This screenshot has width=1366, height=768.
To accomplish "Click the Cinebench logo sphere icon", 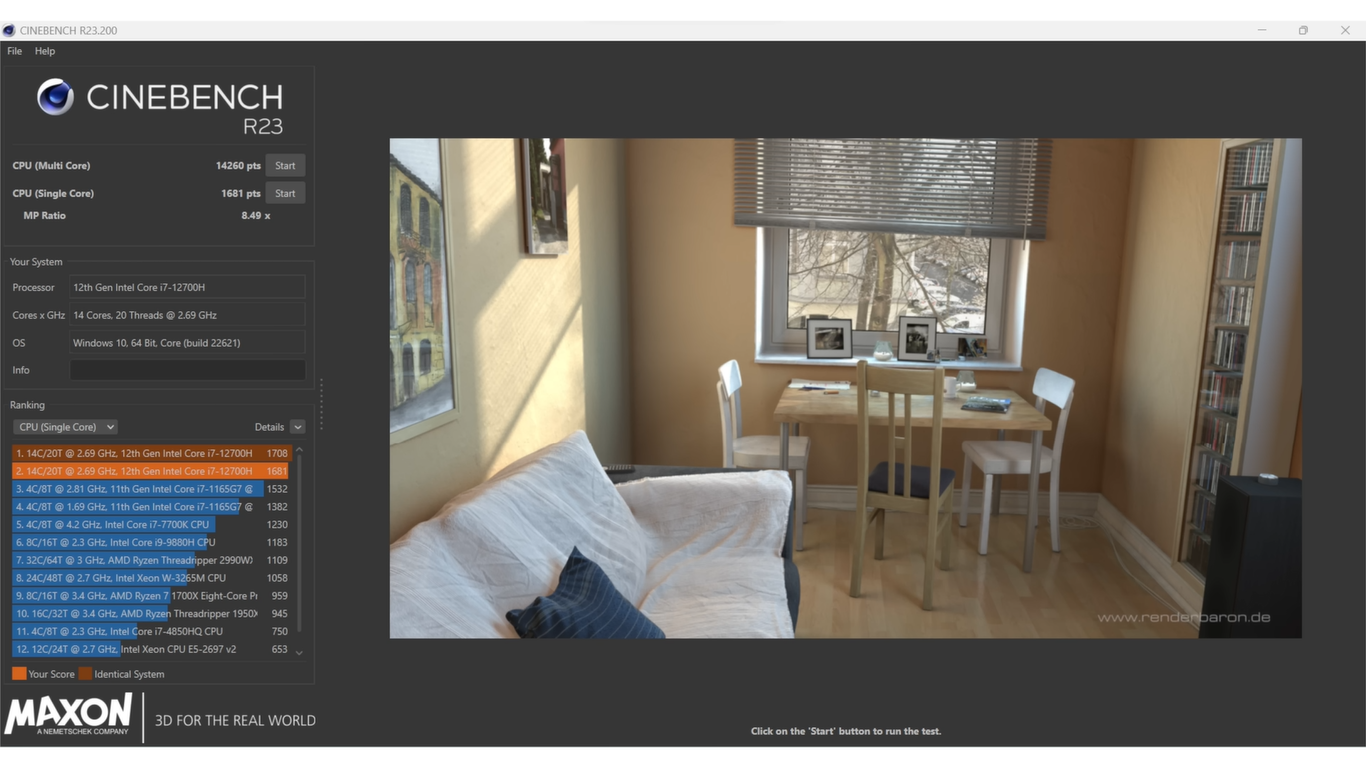I will point(55,97).
